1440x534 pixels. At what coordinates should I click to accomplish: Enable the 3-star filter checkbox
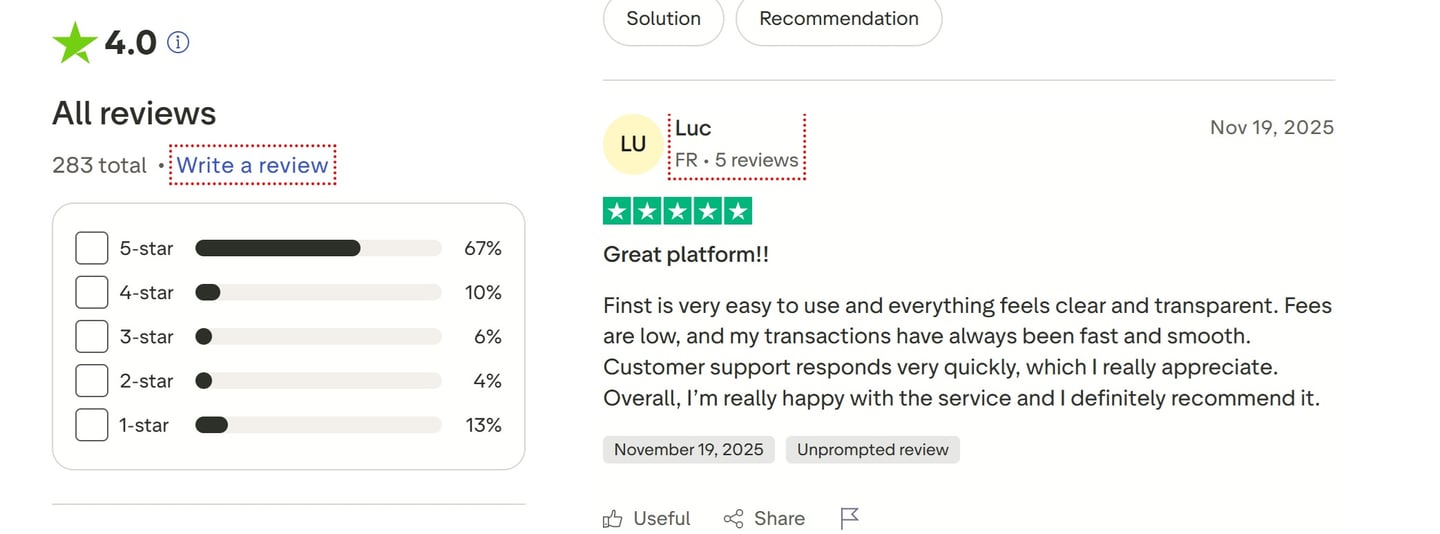(92, 337)
